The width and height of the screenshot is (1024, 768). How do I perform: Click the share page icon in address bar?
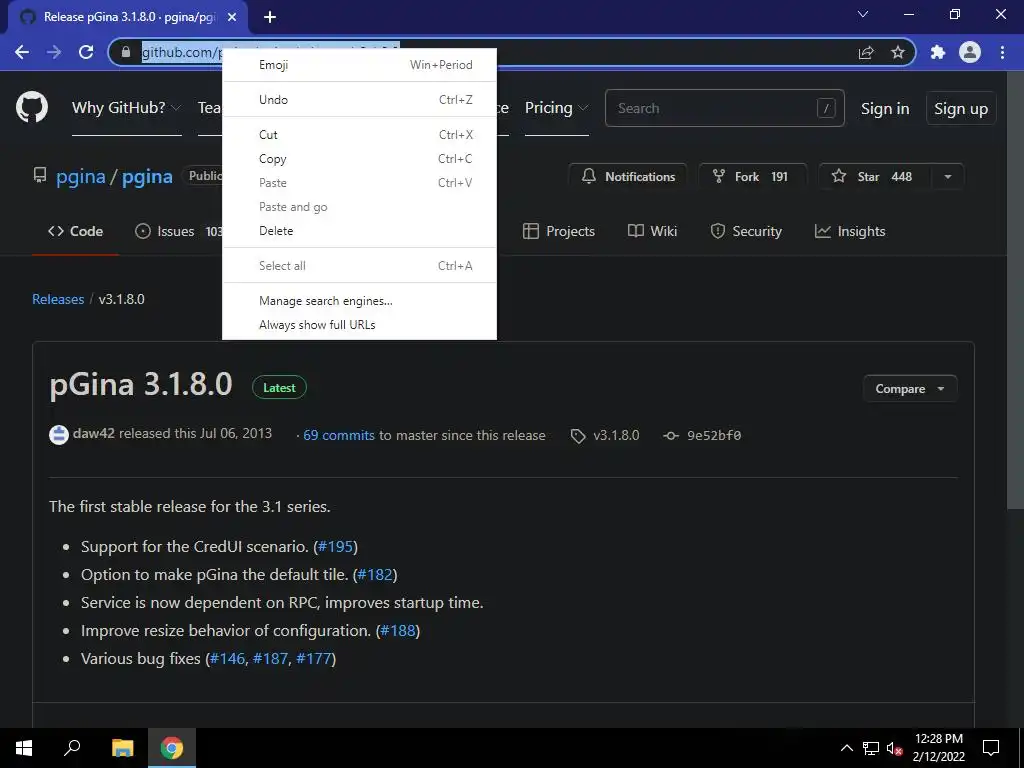(866, 52)
